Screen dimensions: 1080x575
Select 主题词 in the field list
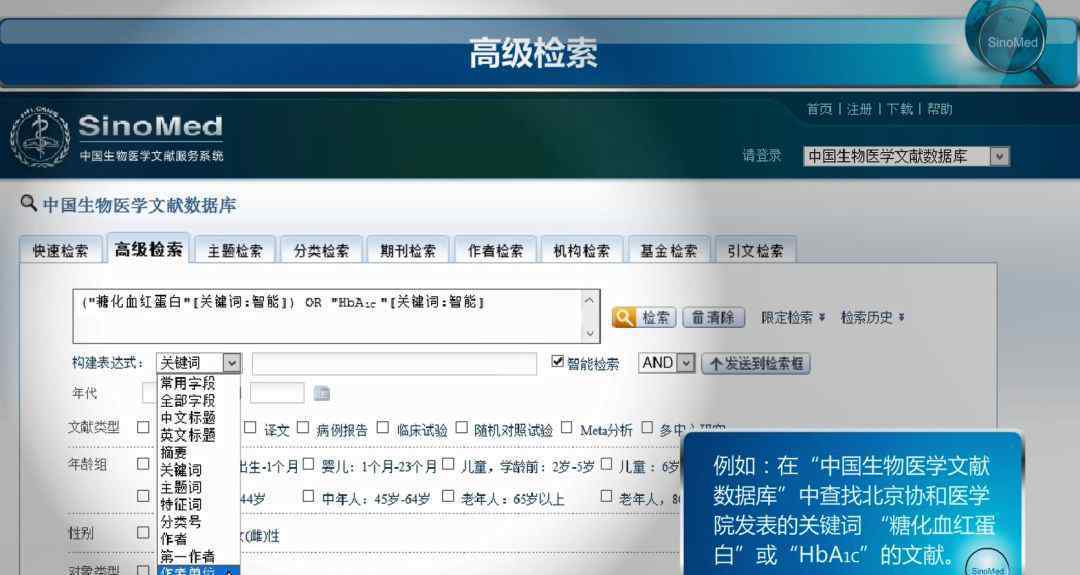click(180, 487)
